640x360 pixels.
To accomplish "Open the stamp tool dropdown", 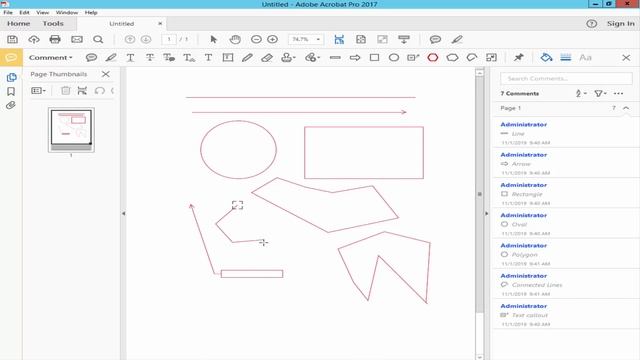I will coord(288,58).
